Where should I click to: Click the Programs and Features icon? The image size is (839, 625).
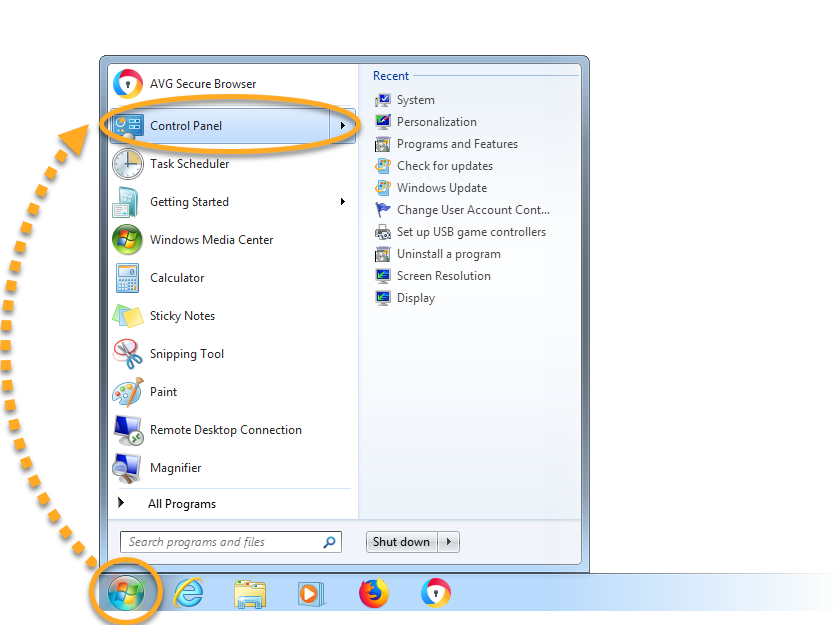coord(383,144)
